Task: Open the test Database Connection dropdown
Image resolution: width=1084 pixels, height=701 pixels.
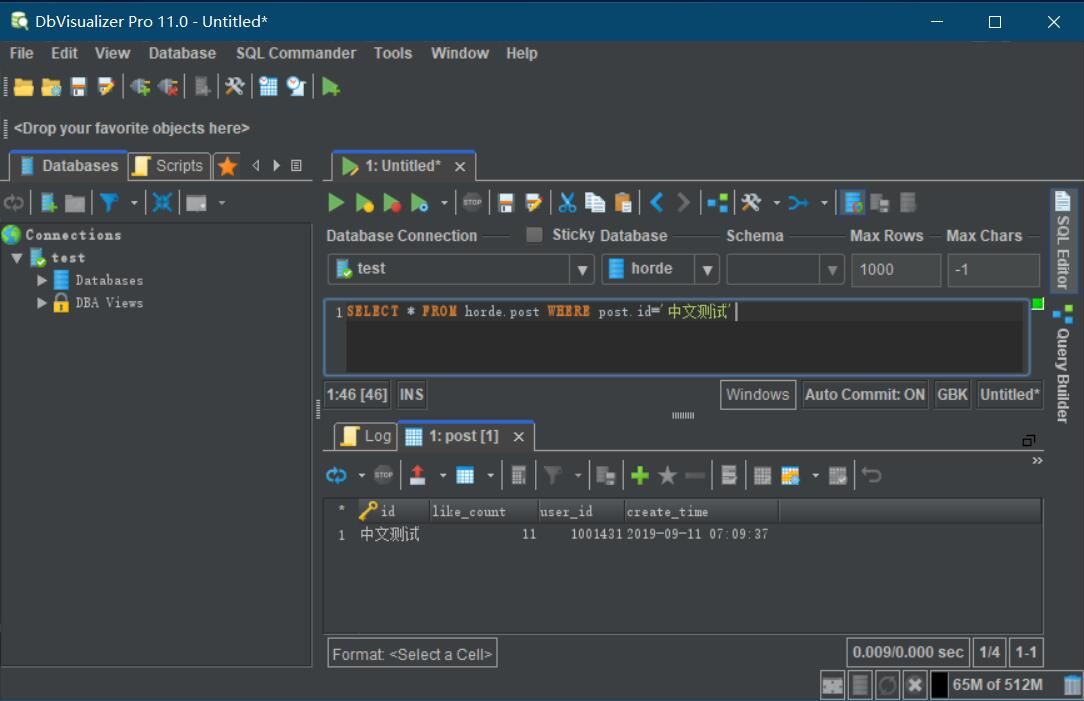Action: coord(581,270)
